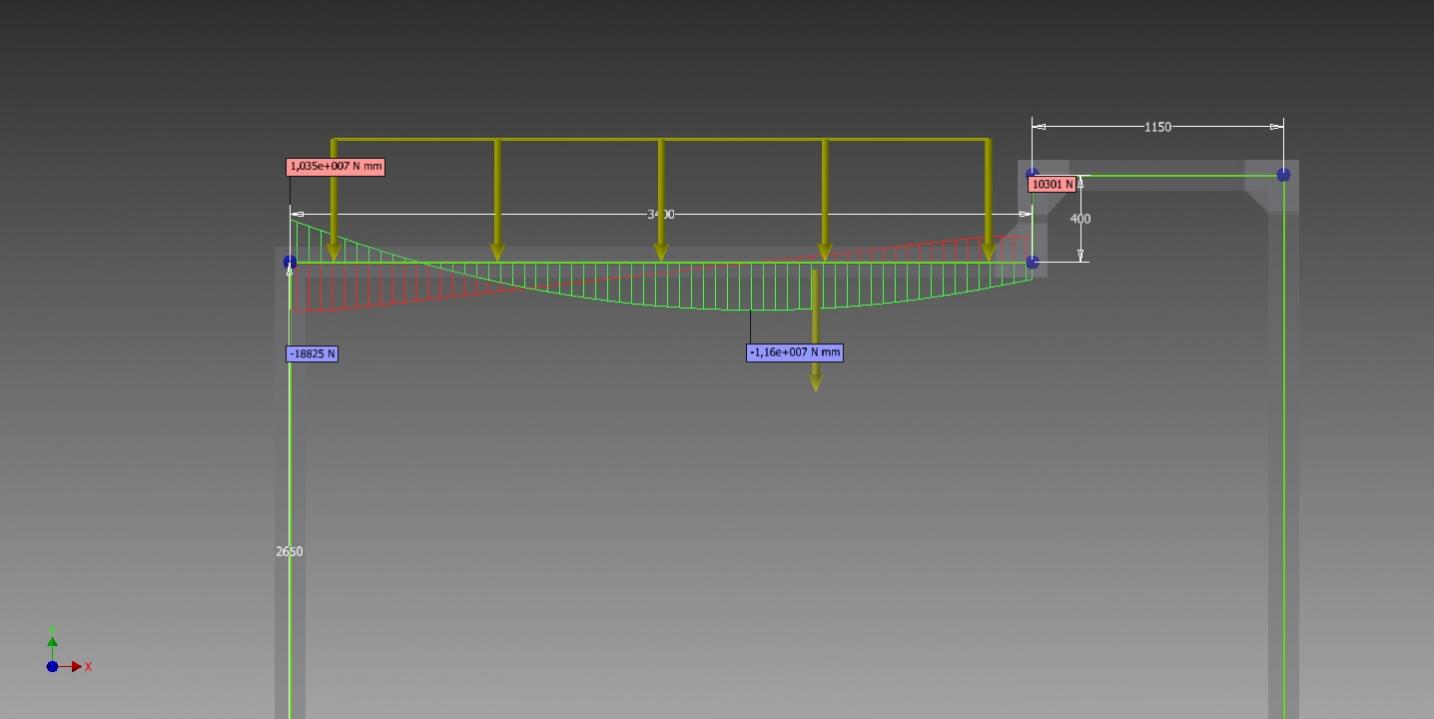This screenshot has width=1434, height=719.
Task: Click the blue node at beam's left end
Action: pos(290,262)
